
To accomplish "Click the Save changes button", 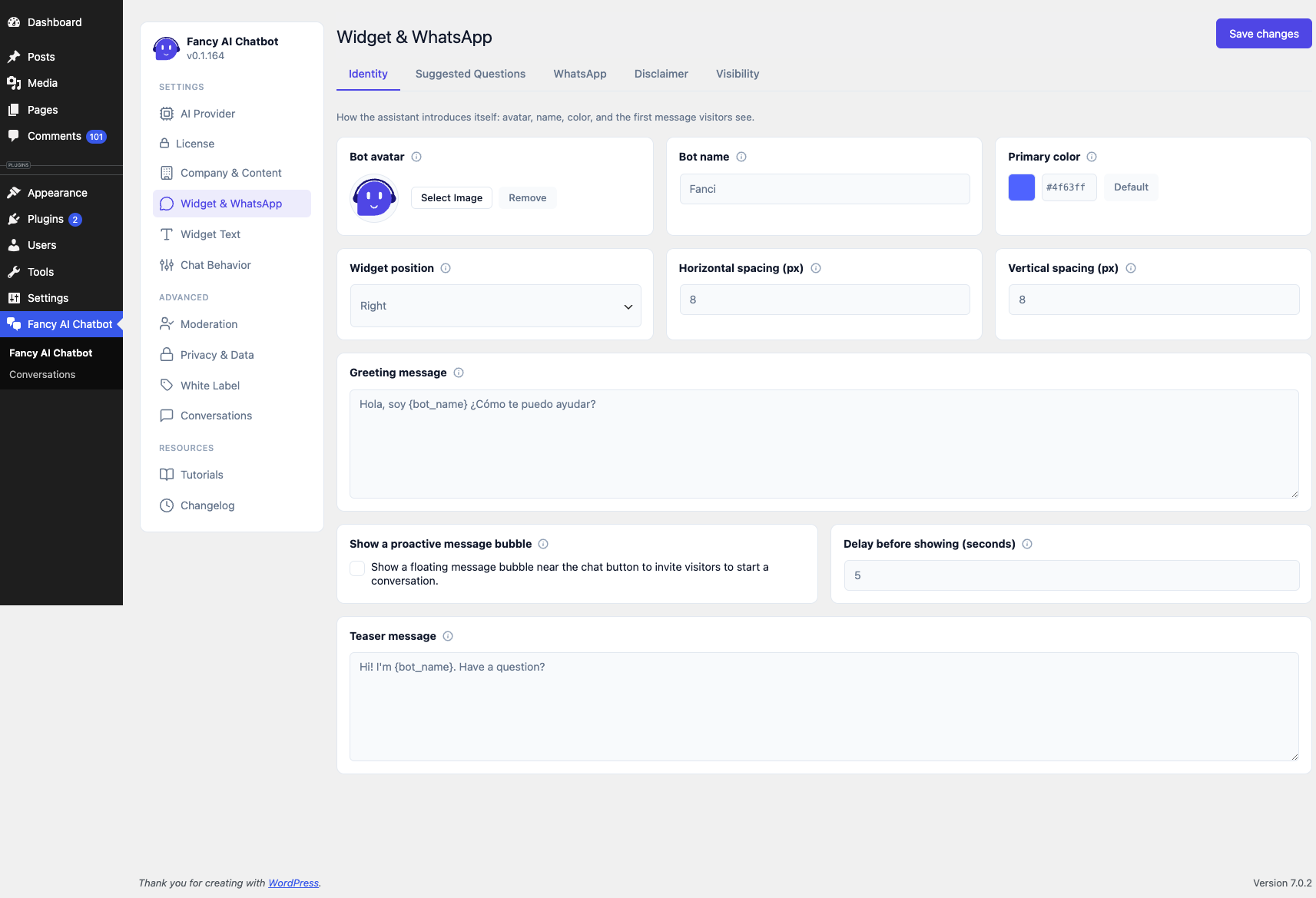I will pos(1264,34).
